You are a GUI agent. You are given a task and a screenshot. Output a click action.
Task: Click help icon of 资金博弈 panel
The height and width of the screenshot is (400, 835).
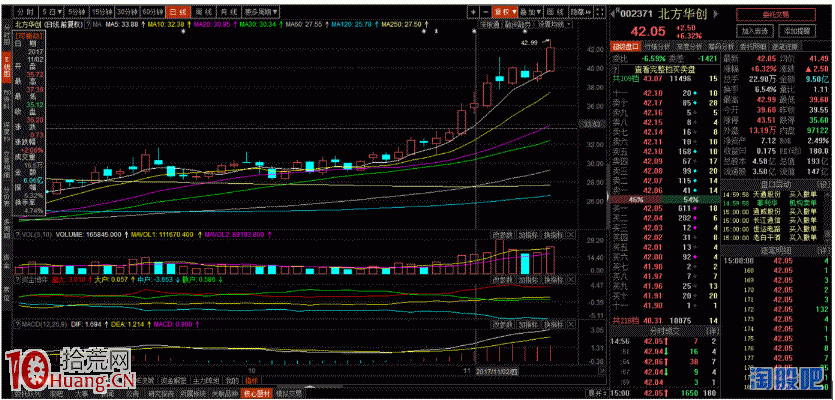[18, 279]
